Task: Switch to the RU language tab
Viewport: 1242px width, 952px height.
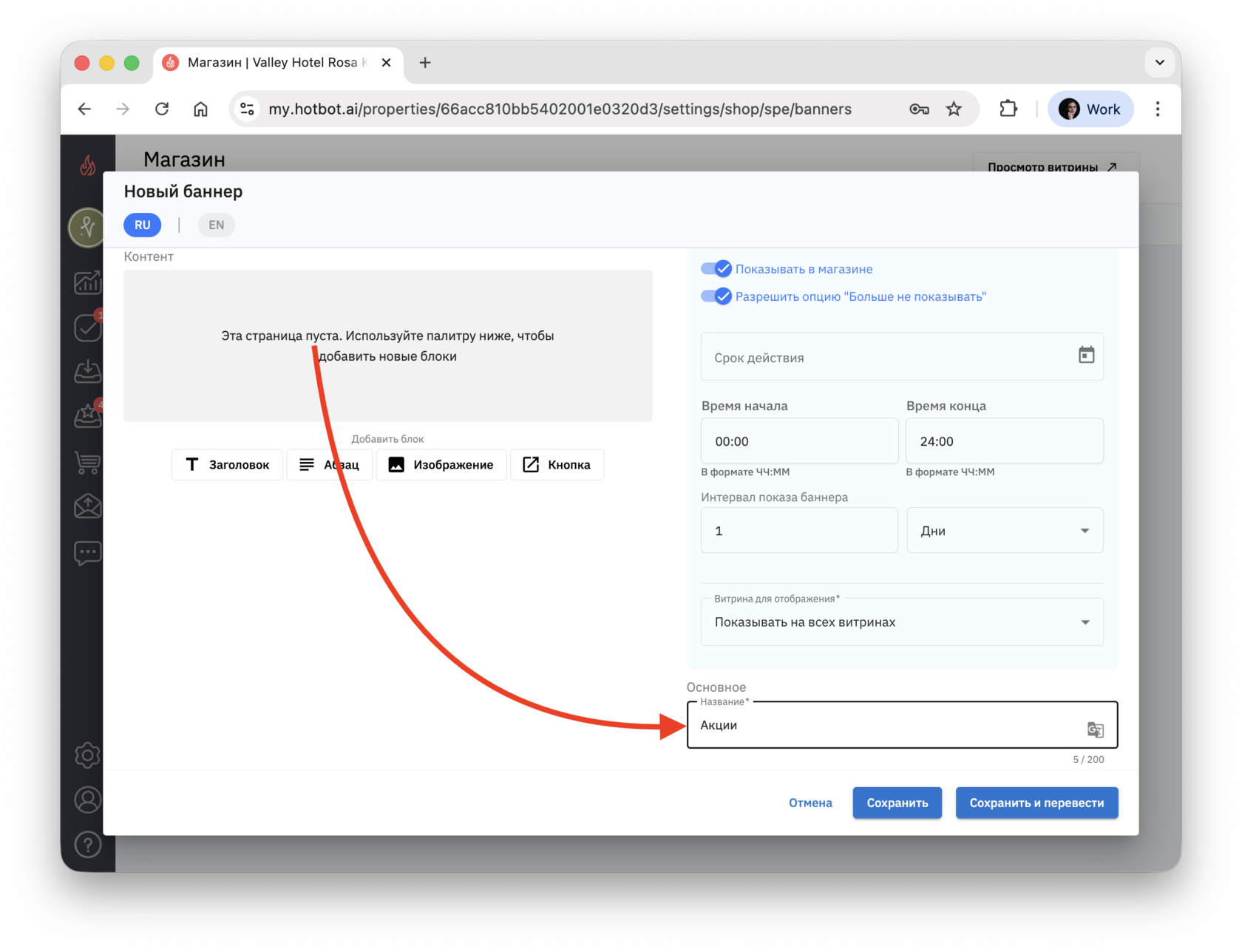Action: (142, 225)
